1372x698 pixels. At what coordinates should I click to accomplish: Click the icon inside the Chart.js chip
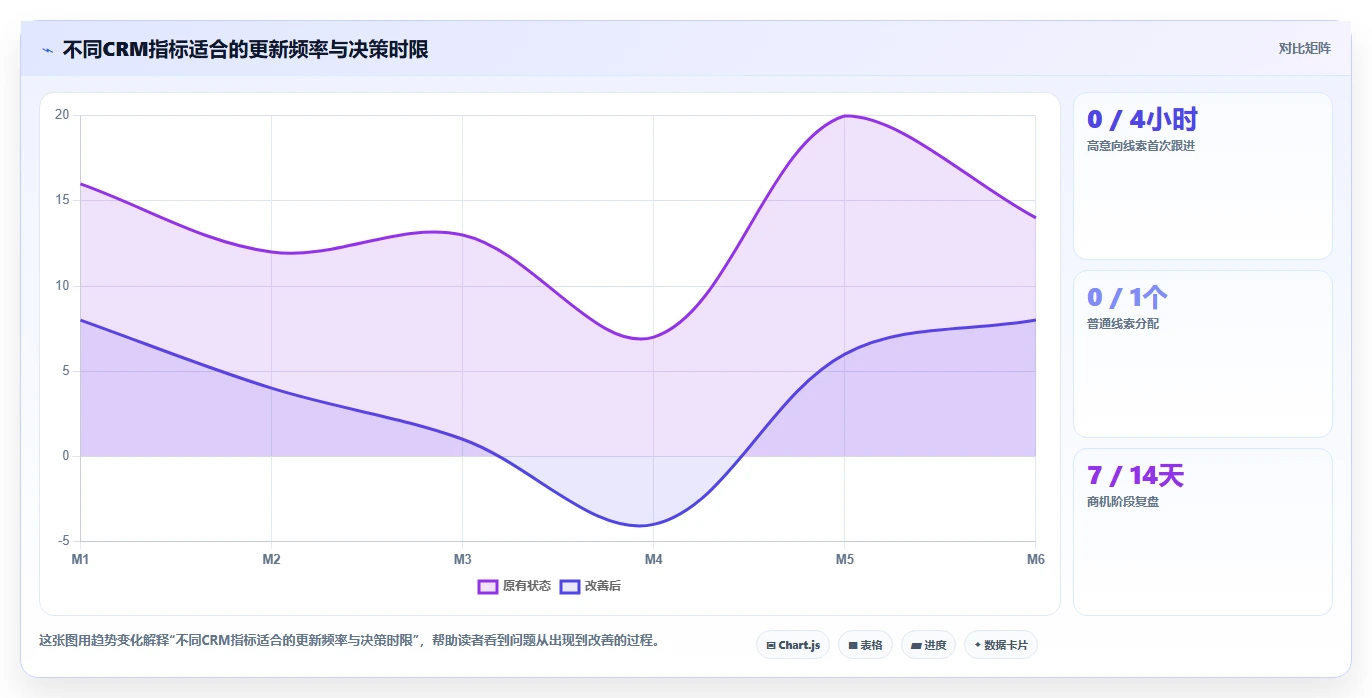(771, 646)
